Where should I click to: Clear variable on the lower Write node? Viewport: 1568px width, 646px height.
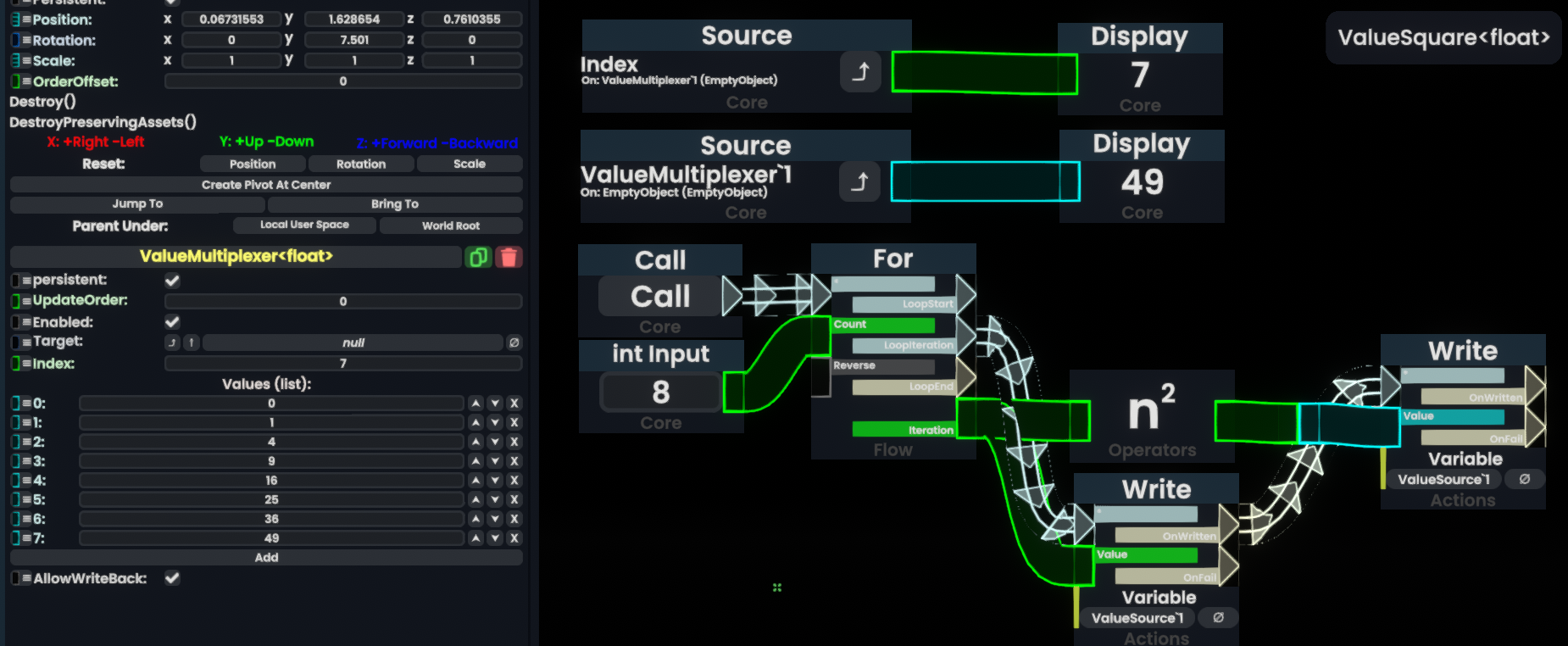click(x=1218, y=618)
